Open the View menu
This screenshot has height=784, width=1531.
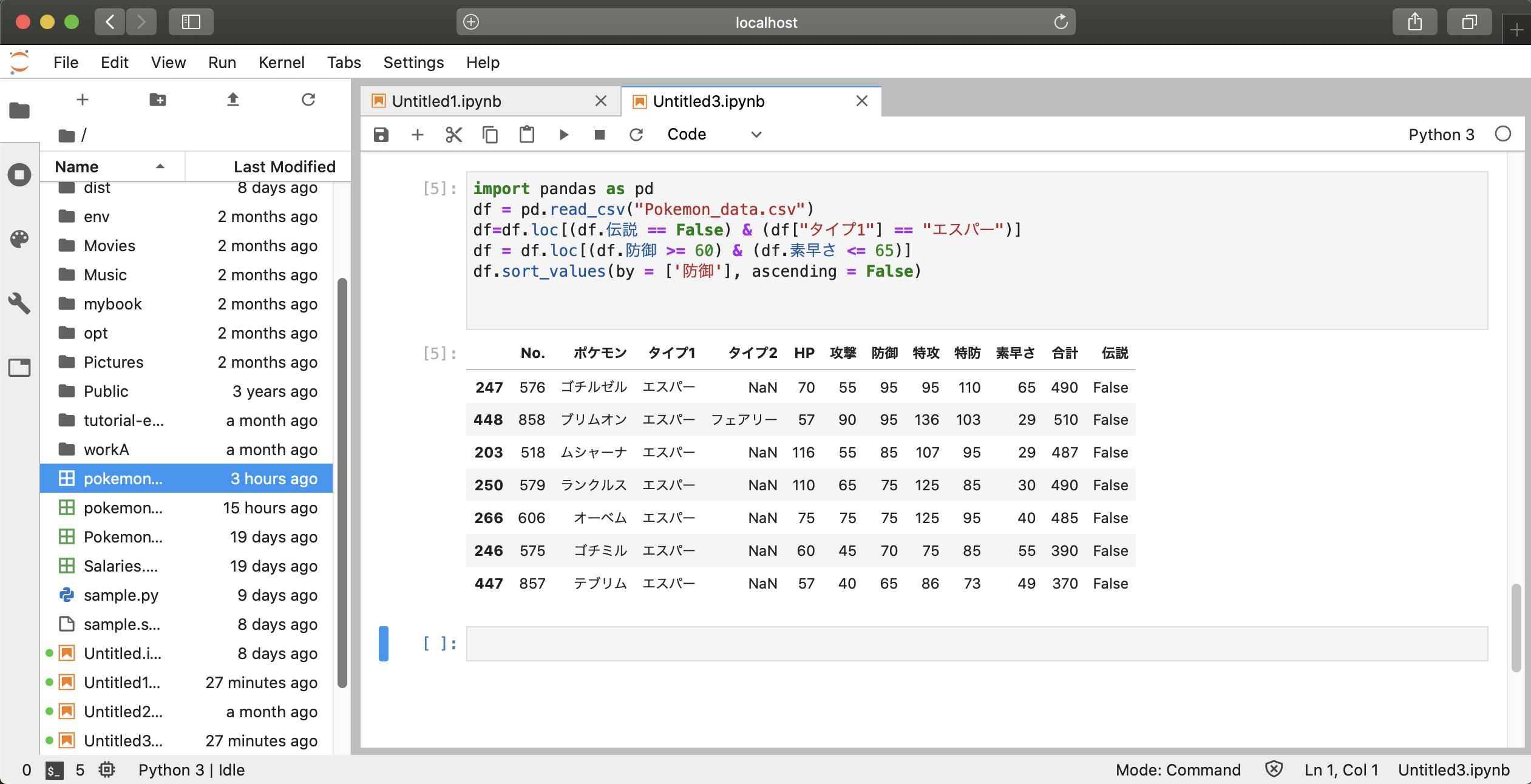coord(168,63)
